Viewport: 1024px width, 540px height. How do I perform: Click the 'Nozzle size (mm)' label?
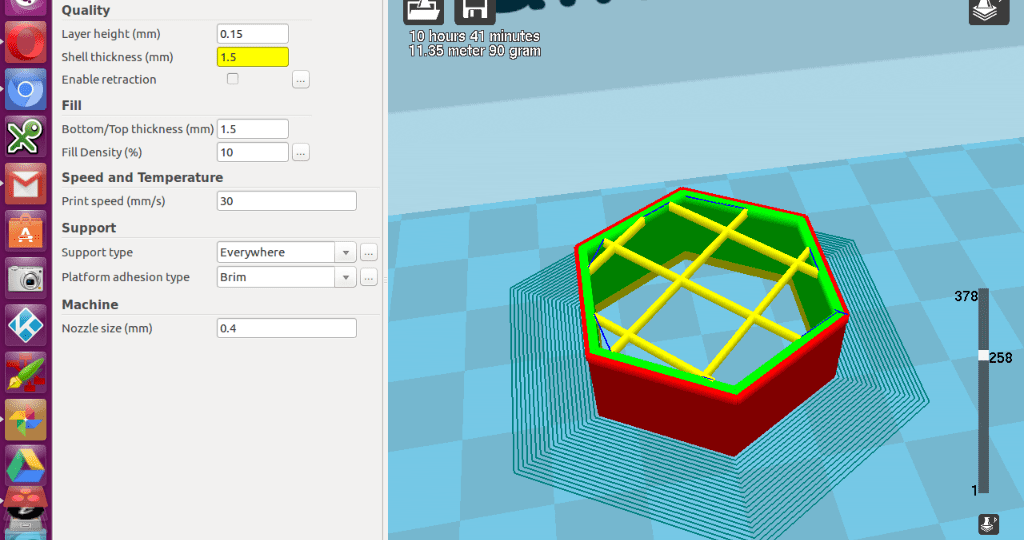pos(107,328)
